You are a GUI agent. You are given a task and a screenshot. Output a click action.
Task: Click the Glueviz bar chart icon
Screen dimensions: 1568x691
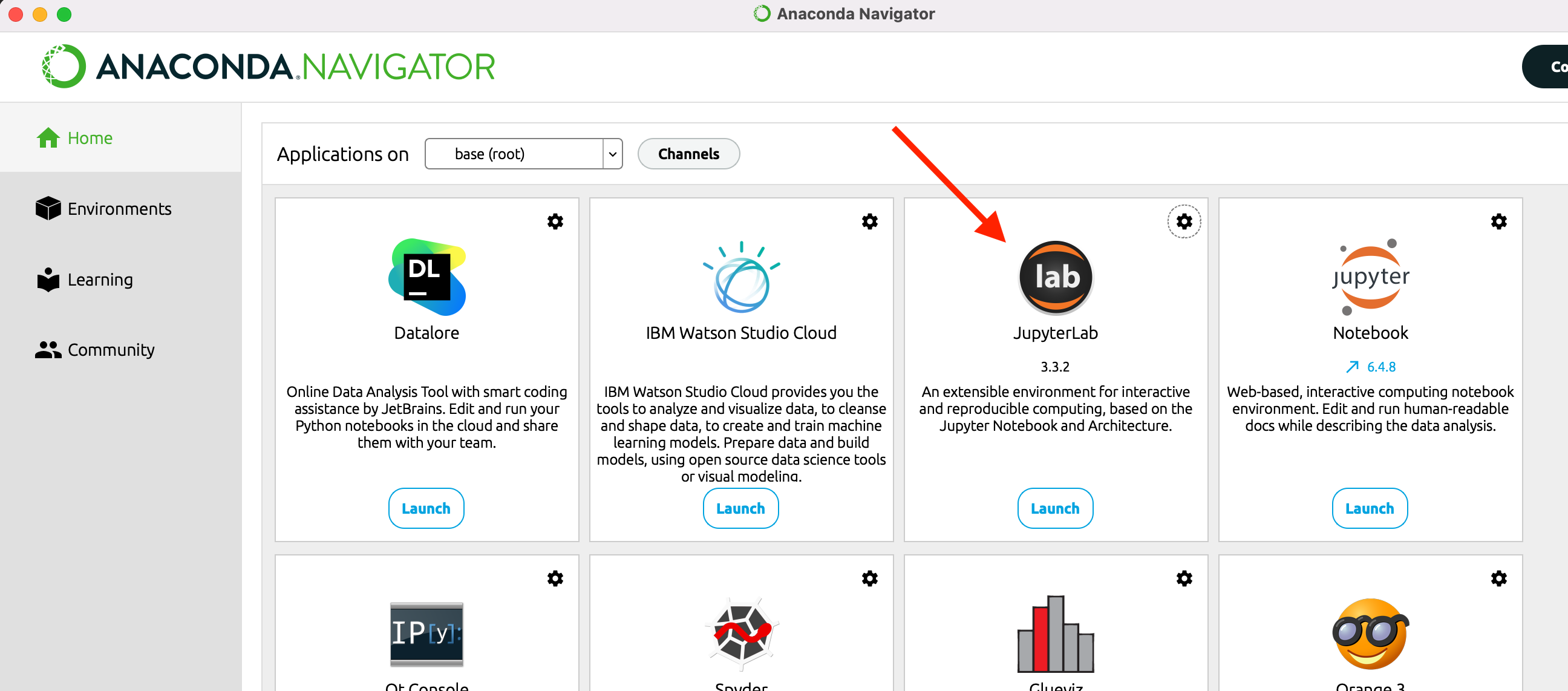pos(1056,633)
